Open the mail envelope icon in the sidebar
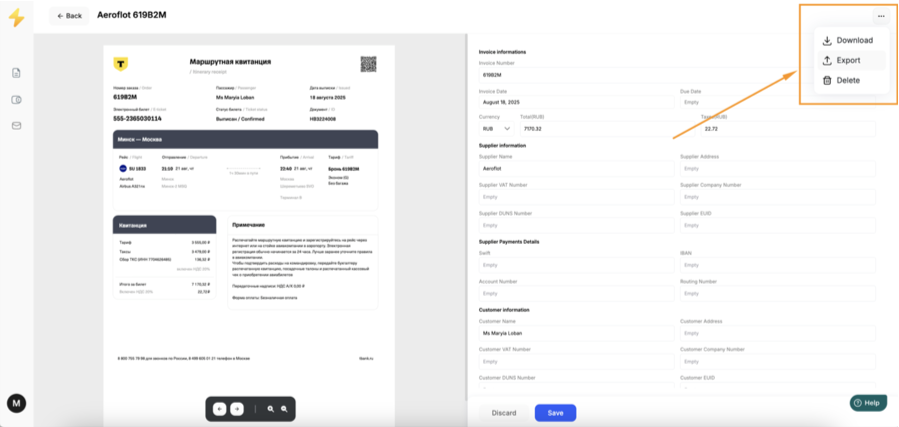899x427 pixels. [17, 126]
